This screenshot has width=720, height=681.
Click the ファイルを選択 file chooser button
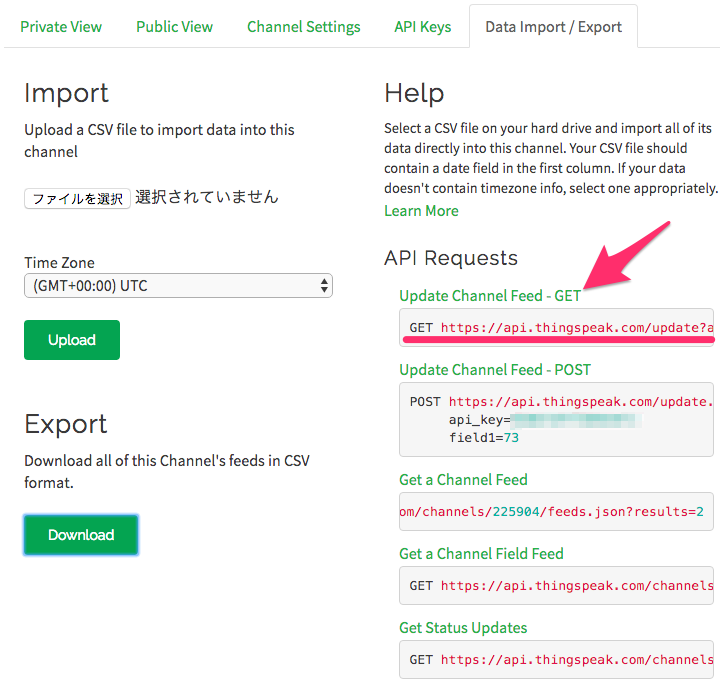pyautogui.click(x=77, y=198)
